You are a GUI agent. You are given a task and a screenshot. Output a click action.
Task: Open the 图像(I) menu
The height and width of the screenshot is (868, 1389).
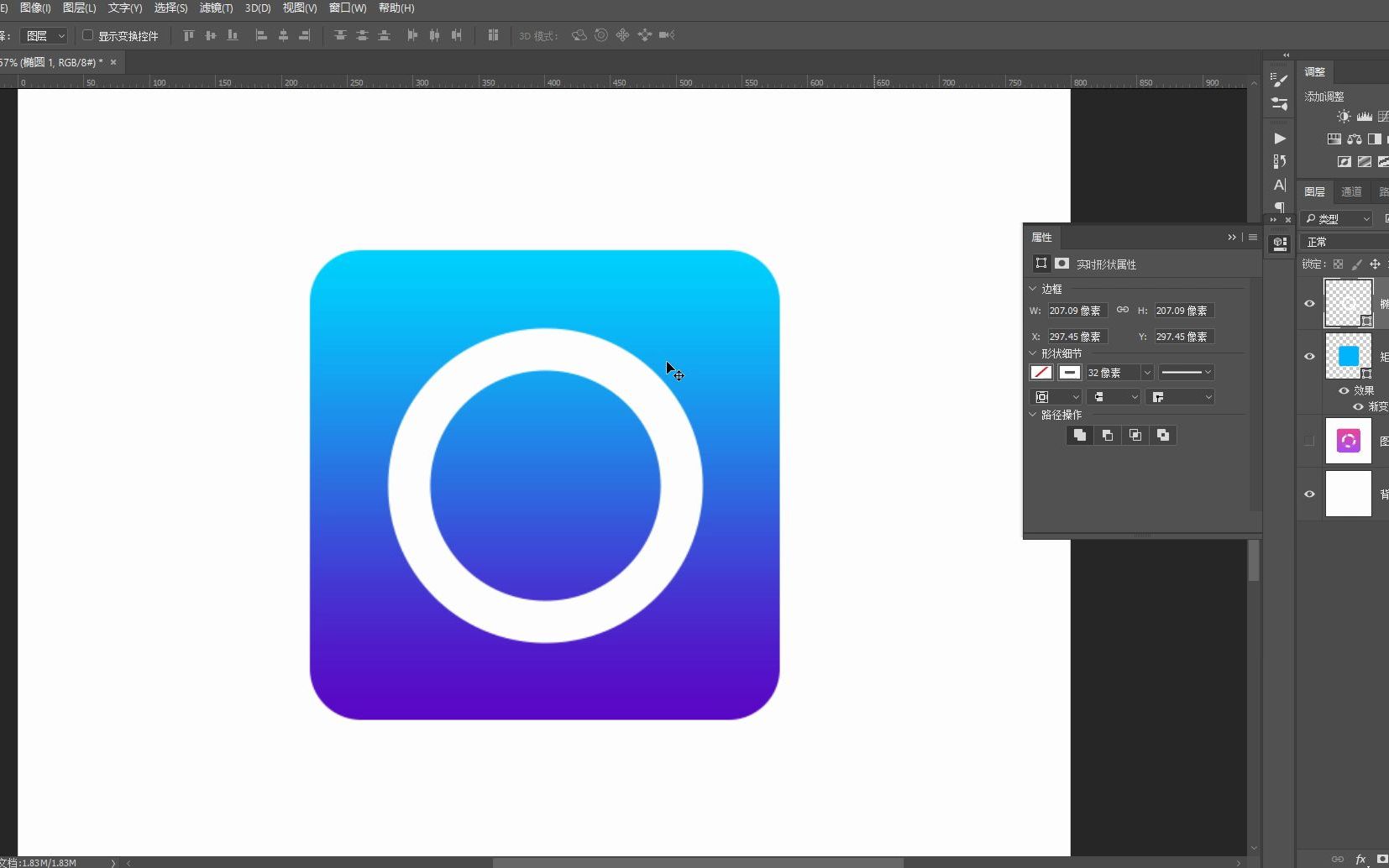[35, 8]
